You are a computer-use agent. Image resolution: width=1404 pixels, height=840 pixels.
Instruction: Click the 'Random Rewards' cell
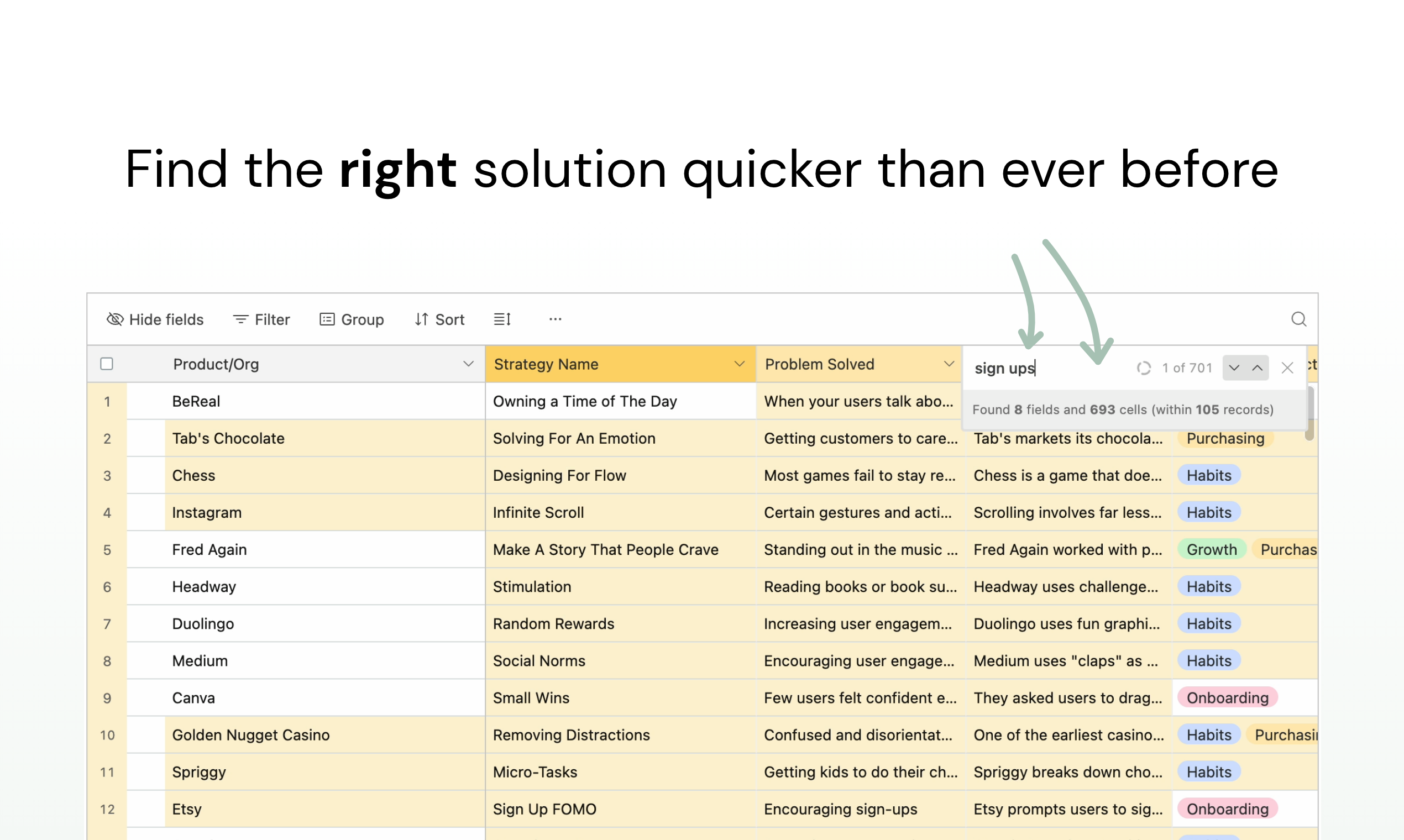[621, 624]
